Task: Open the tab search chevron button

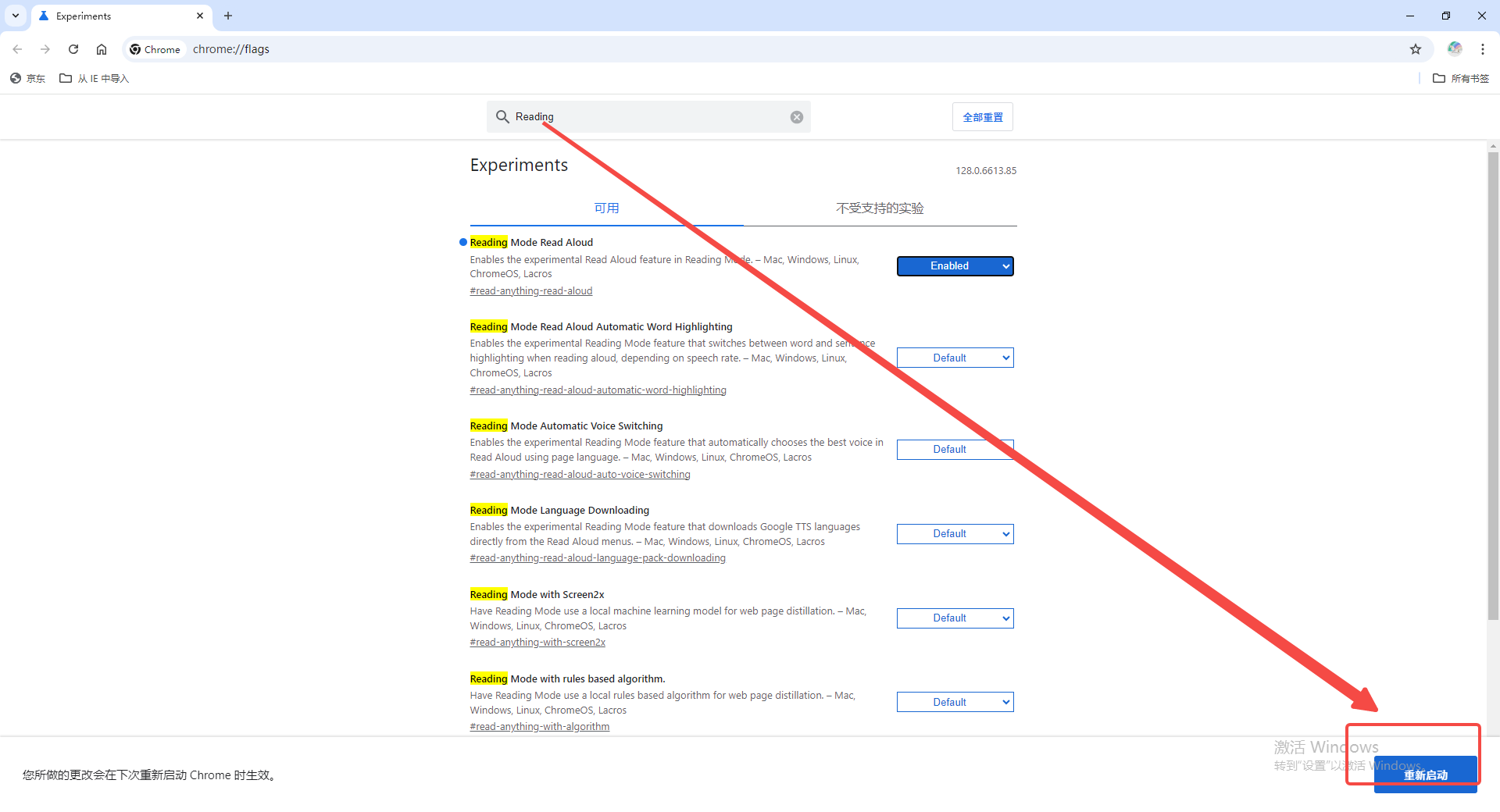Action: (x=16, y=16)
